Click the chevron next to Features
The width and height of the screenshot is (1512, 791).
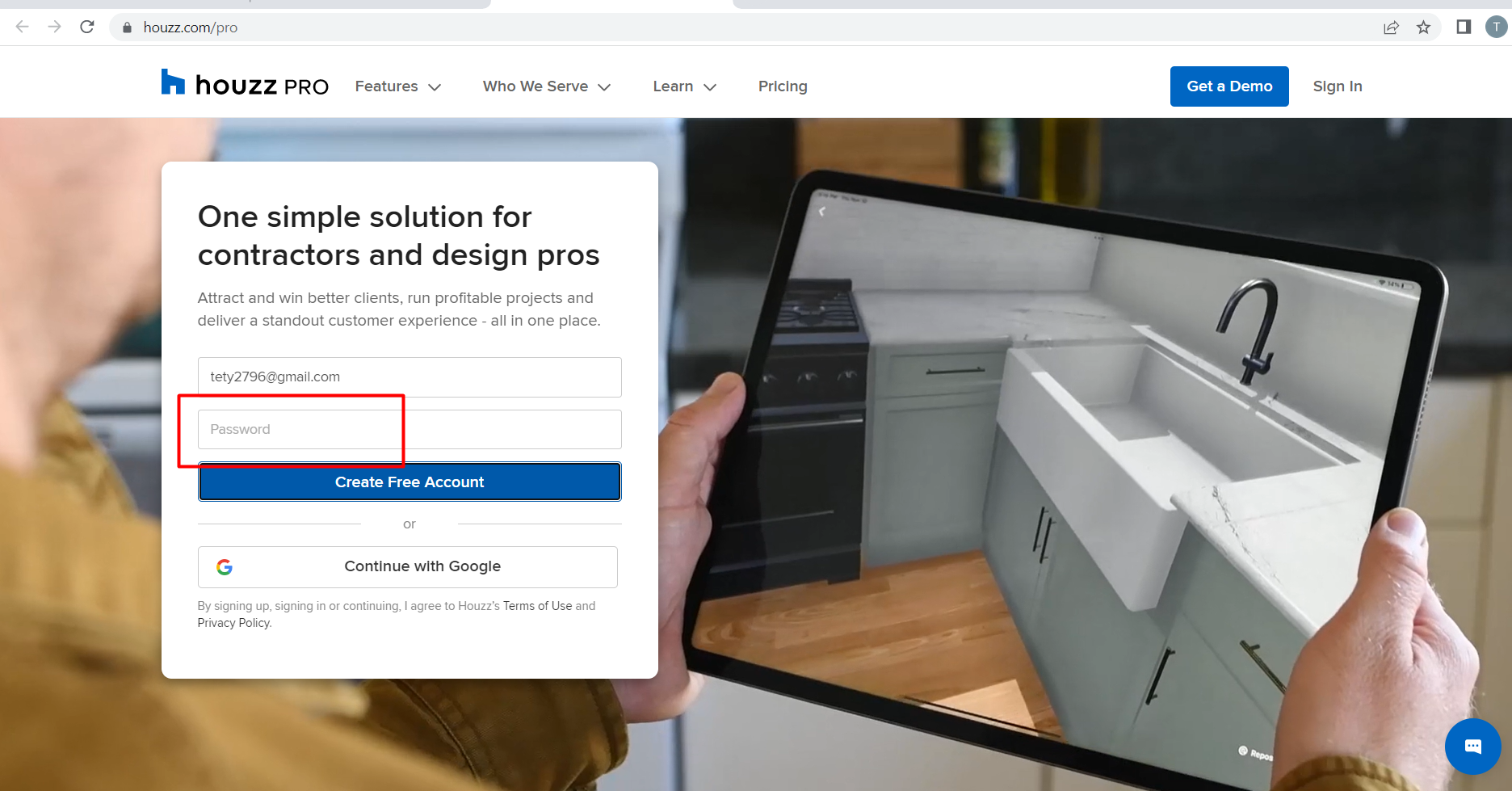pos(435,87)
